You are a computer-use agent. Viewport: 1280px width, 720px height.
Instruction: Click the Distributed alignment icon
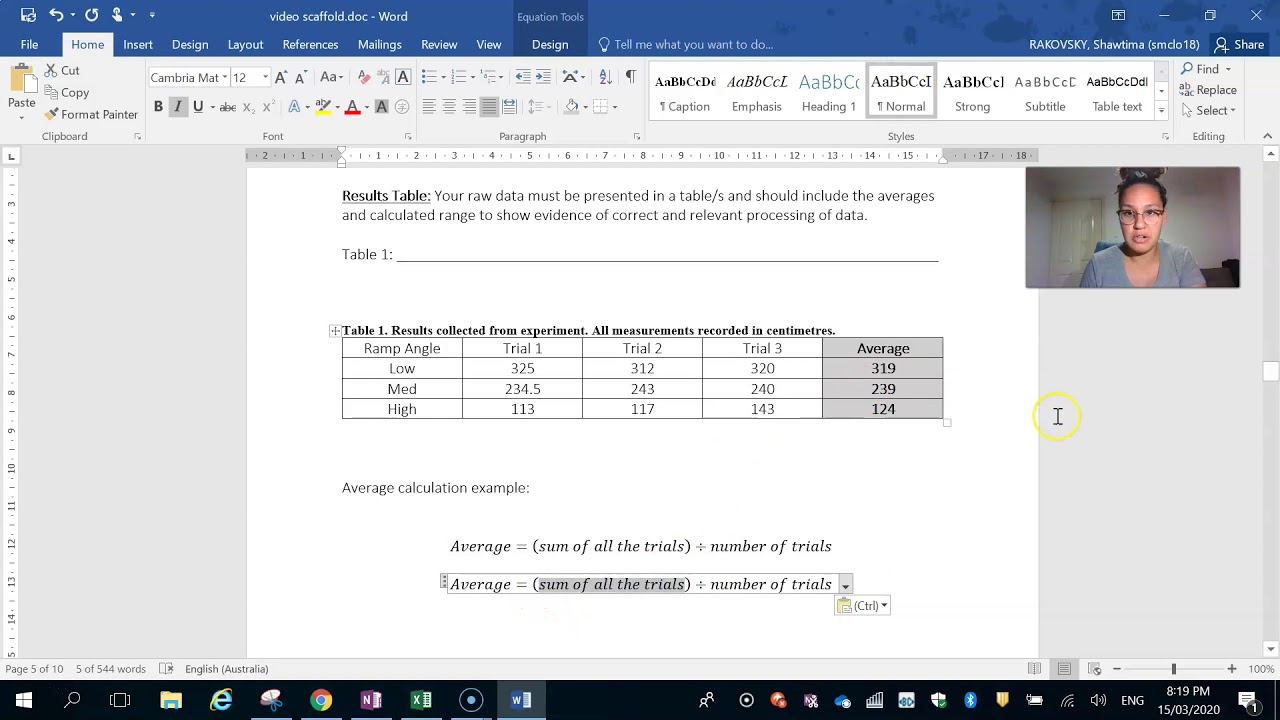[509, 107]
